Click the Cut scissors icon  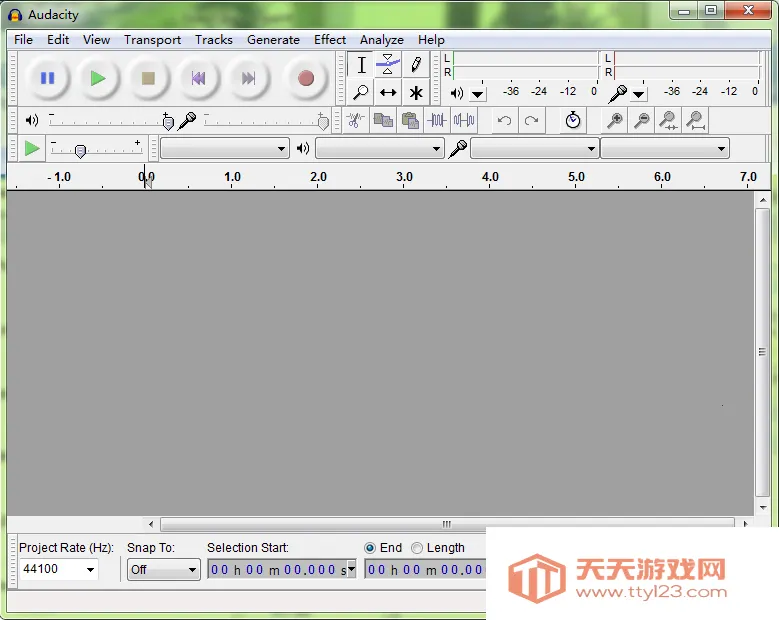[x=355, y=120]
